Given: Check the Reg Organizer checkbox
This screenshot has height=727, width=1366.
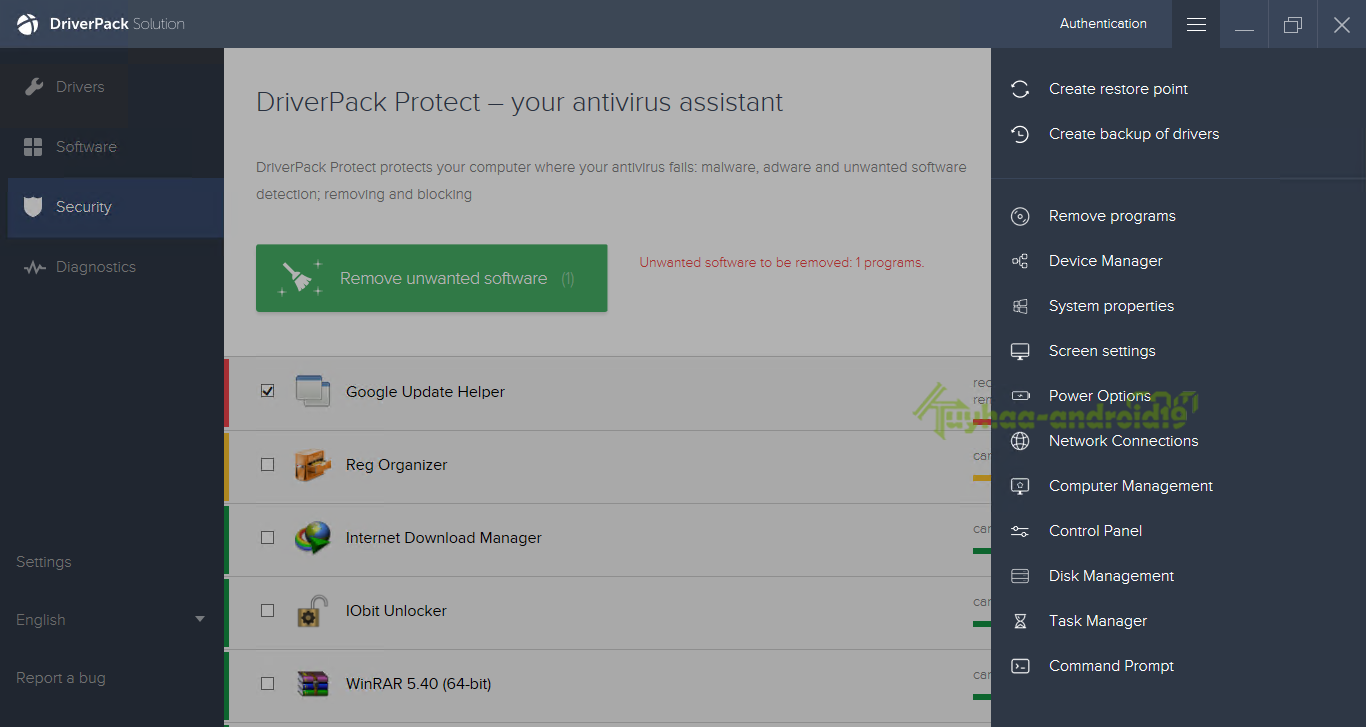Looking at the screenshot, I should [x=267, y=464].
